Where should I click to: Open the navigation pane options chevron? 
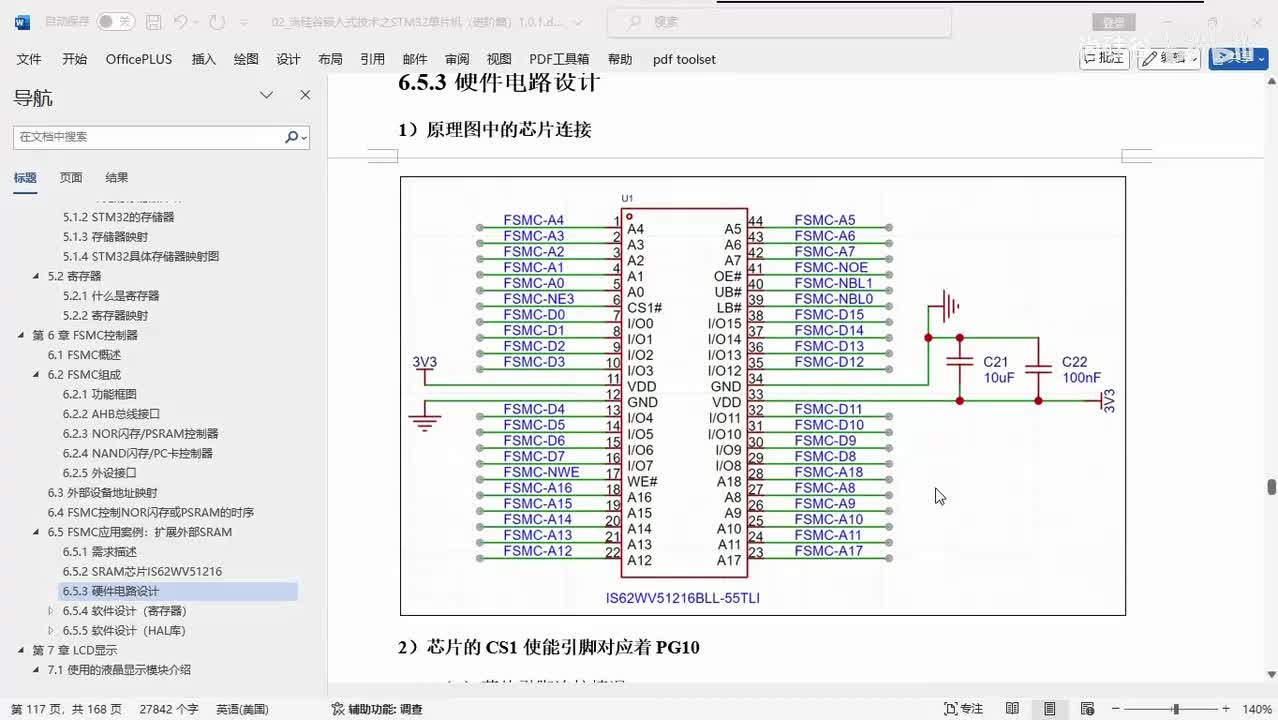click(266, 95)
